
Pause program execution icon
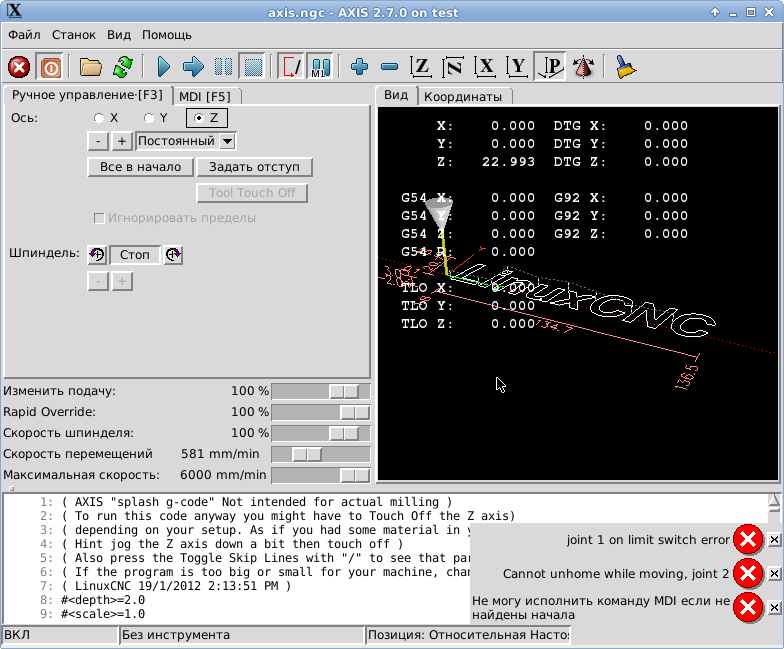(x=223, y=67)
